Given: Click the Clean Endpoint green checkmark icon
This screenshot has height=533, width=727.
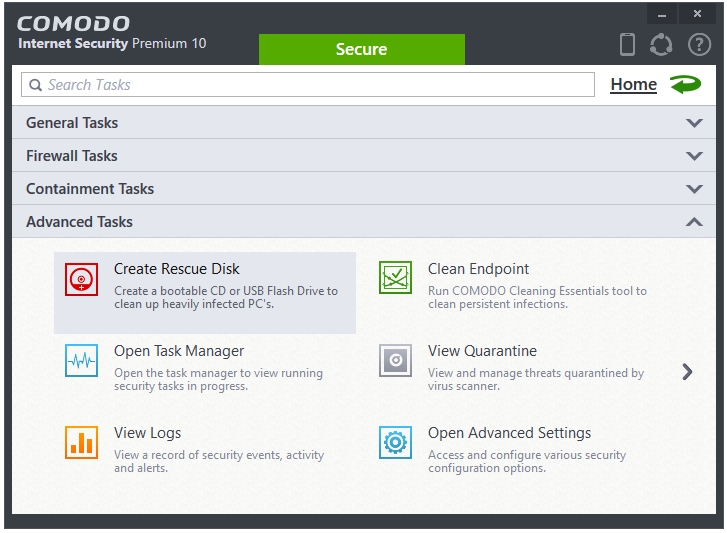Looking at the screenshot, I should click(x=395, y=277).
